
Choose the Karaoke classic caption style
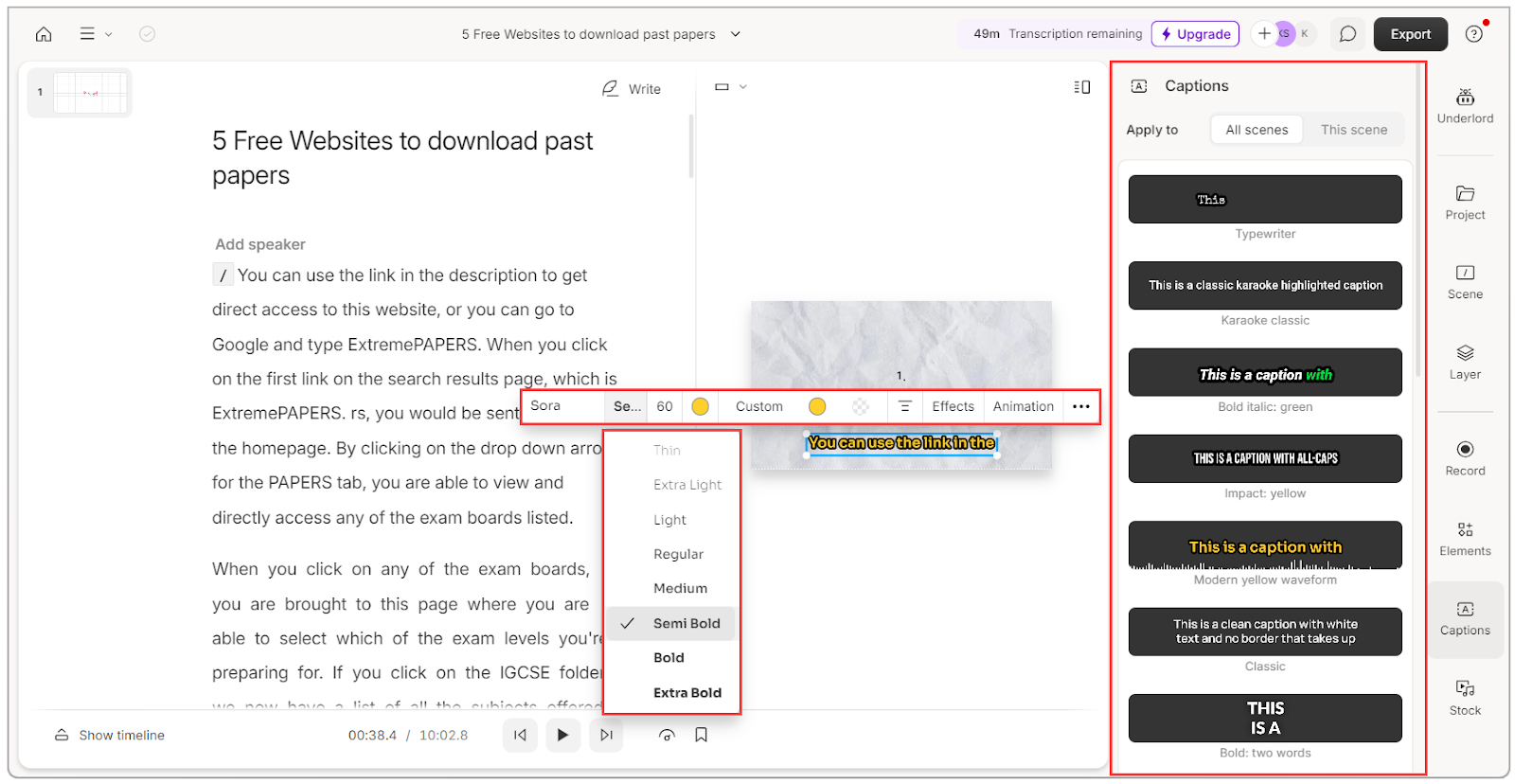1265,285
